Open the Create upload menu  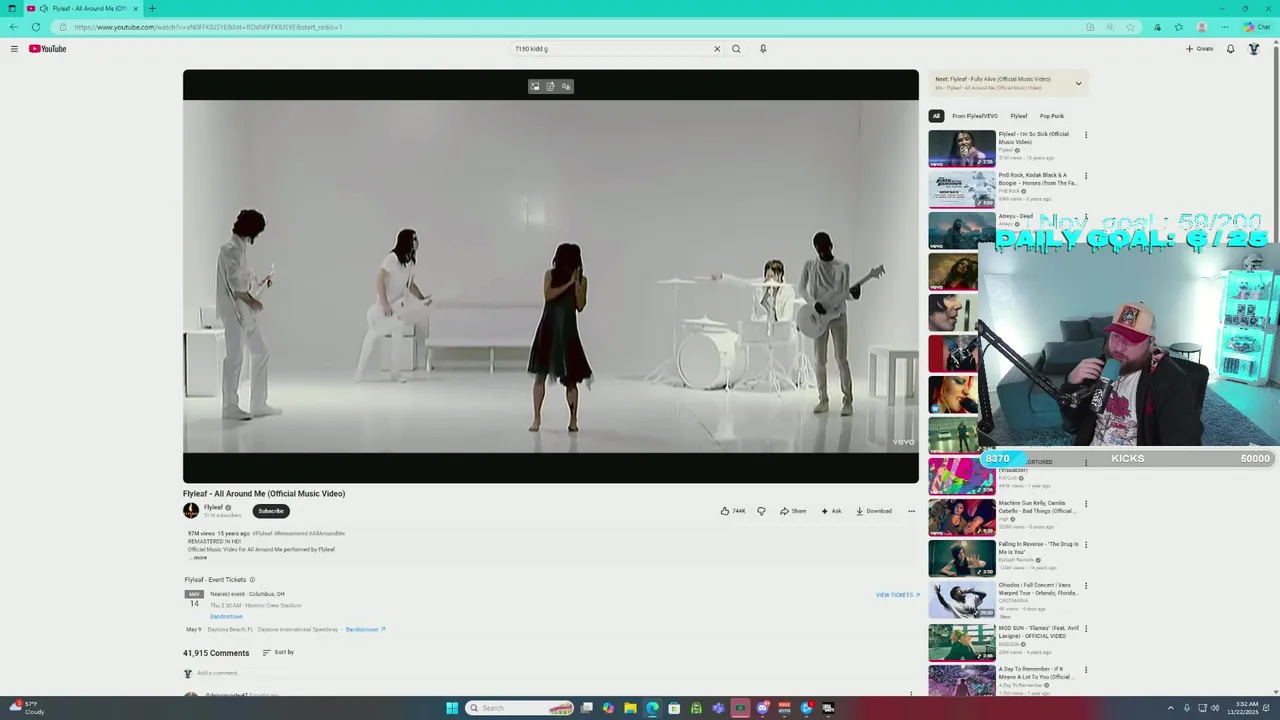point(1200,49)
